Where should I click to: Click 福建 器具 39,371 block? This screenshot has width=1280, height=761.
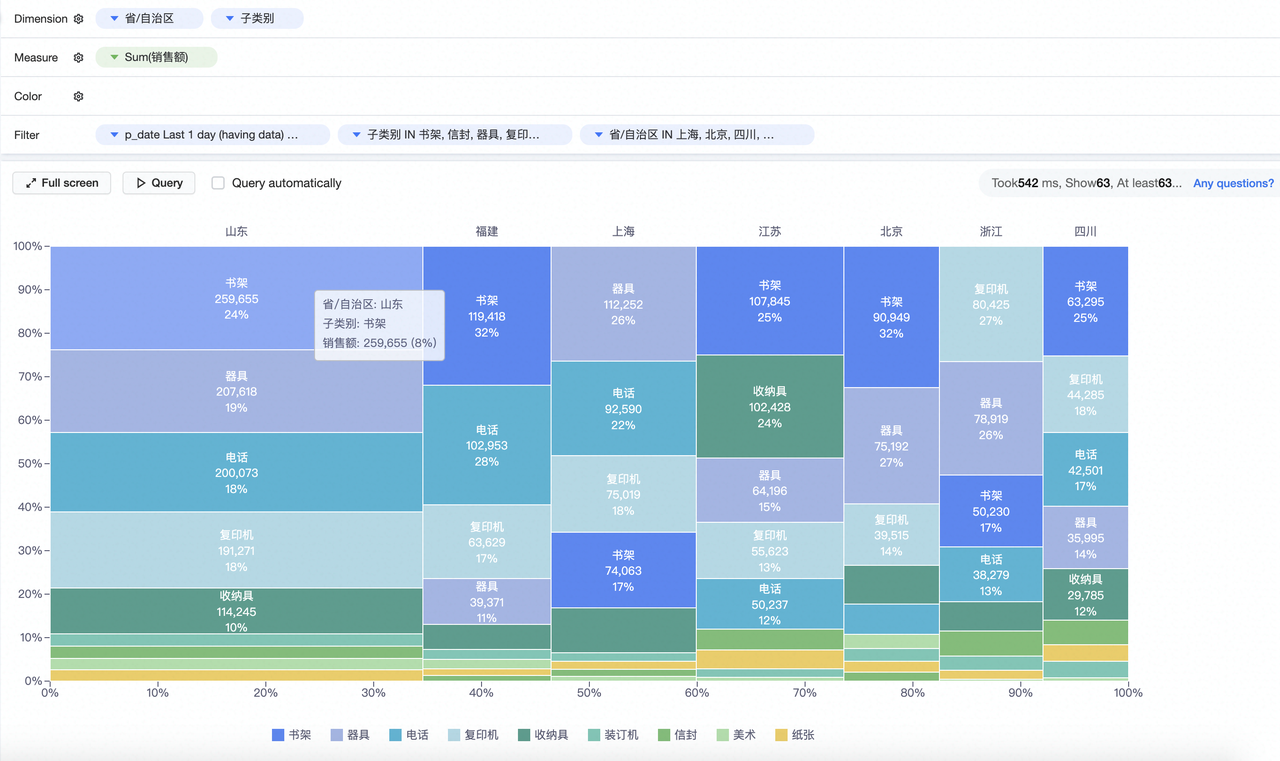(x=487, y=601)
